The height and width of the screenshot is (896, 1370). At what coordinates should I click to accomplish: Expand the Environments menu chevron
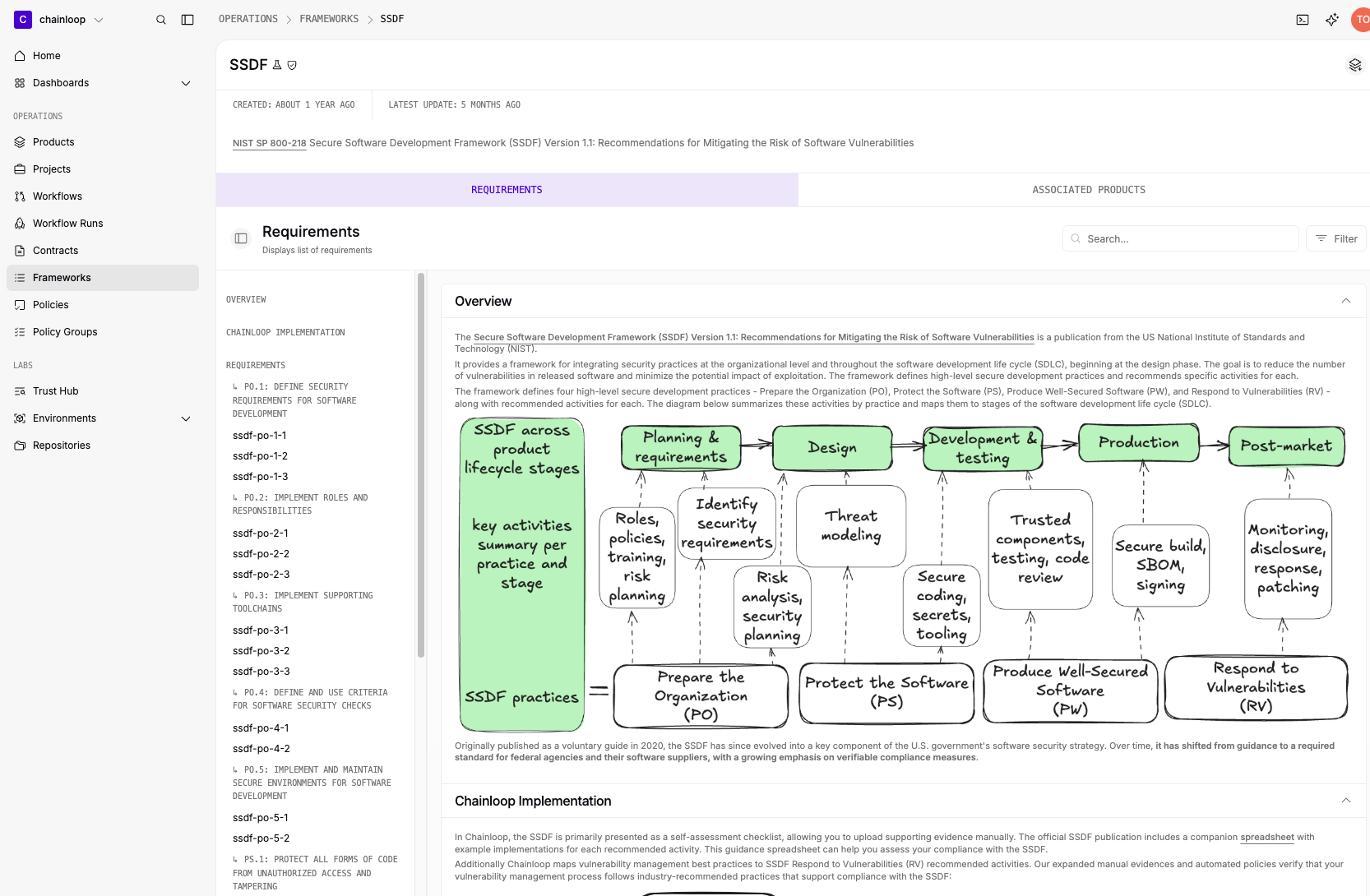point(186,418)
